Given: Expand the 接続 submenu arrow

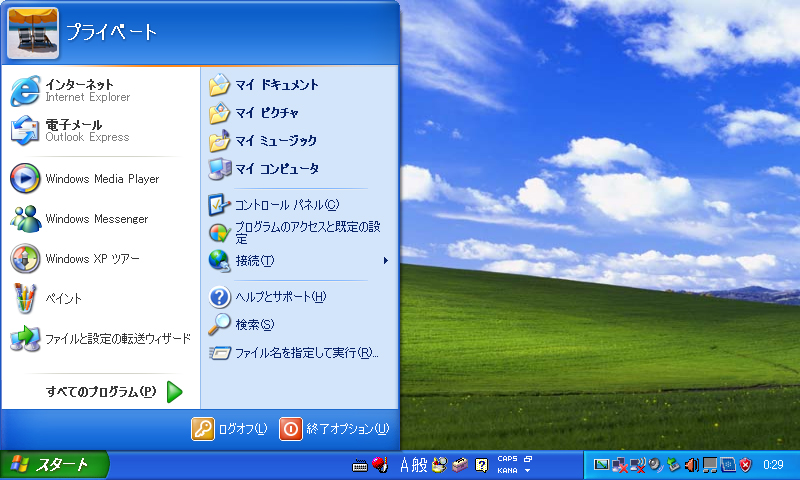Looking at the screenshot, I should click(386, 261).
